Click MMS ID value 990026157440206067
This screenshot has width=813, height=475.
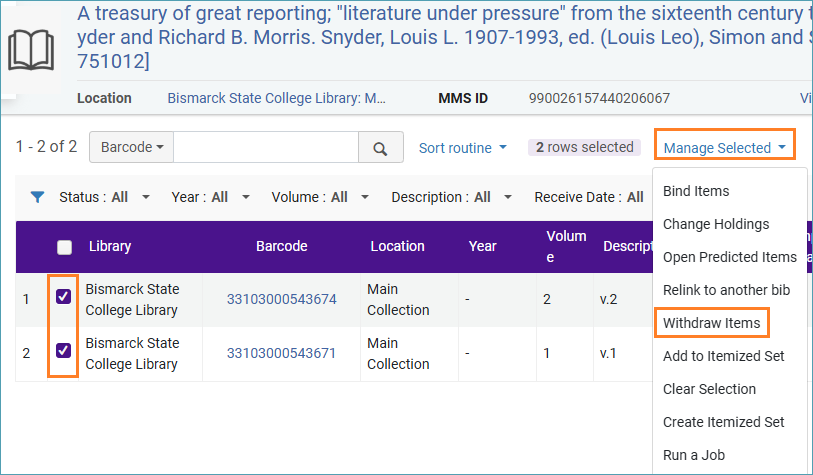pos(599,98)
